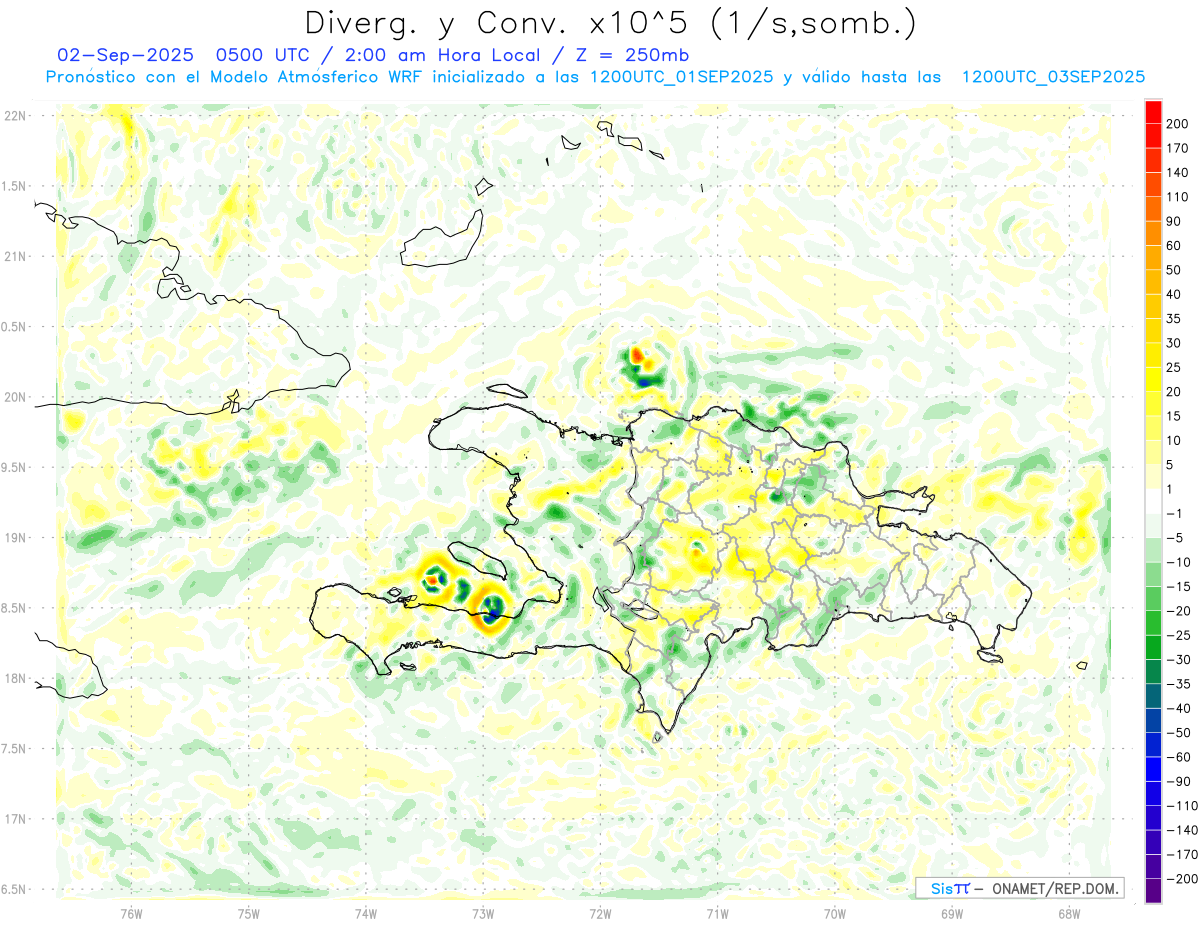Click the 68W longitude label
This screenshot has height=927, width=1200.
coord(1069,914)
